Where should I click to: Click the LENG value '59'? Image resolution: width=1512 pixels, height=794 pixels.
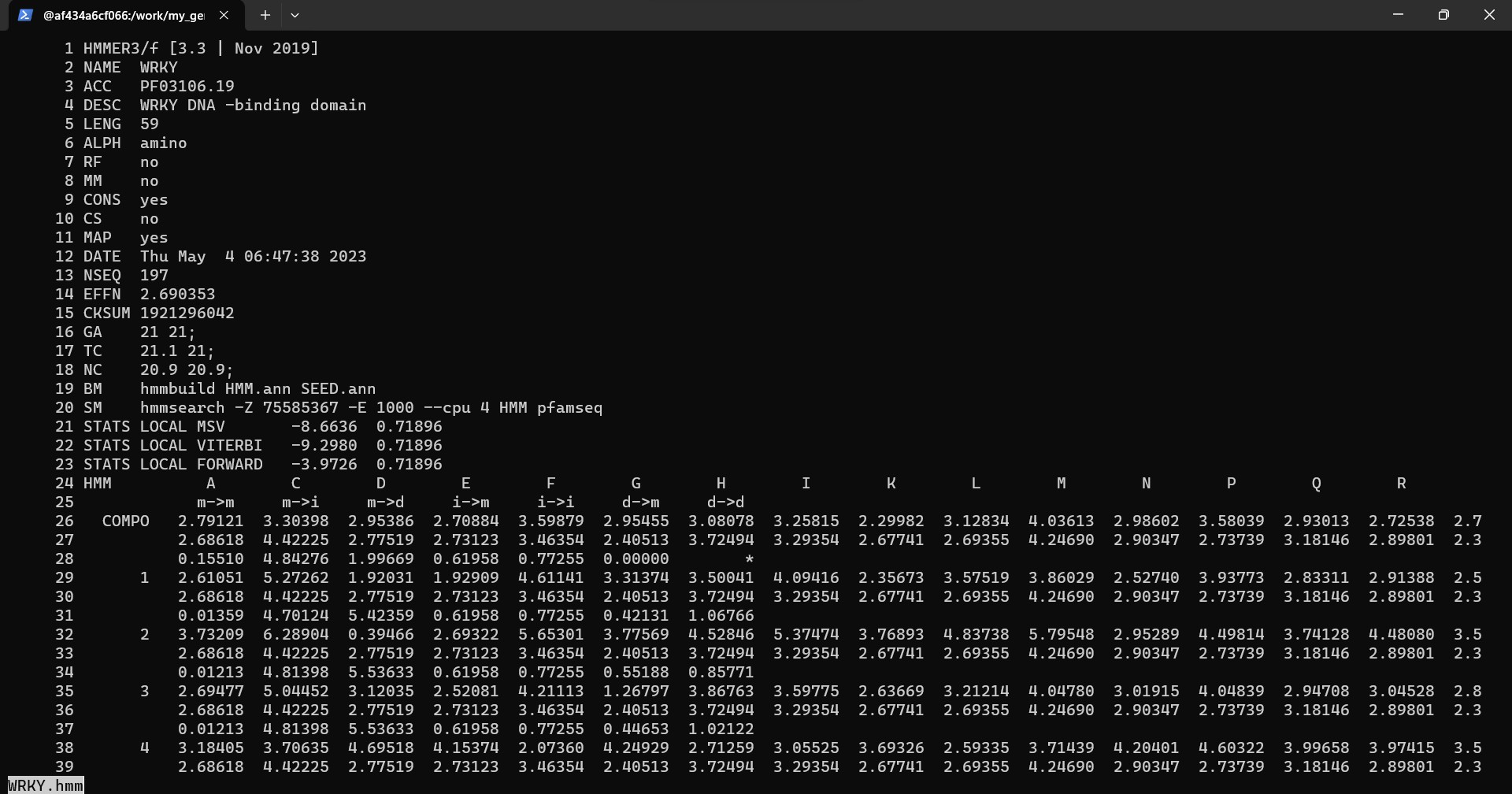click(149, 124)
